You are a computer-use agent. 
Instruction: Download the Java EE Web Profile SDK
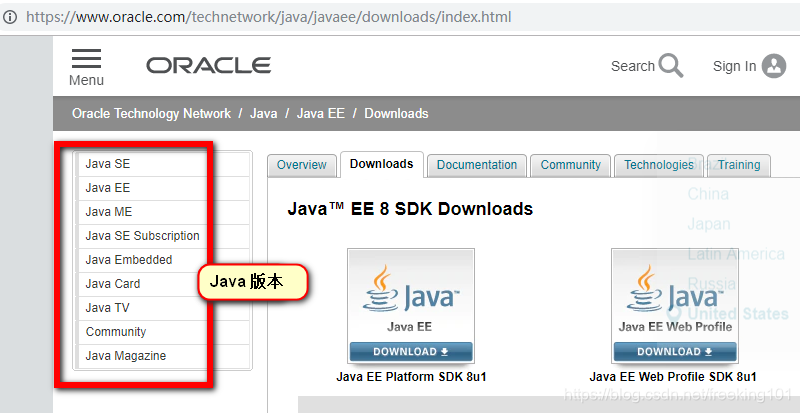point(674,352)
